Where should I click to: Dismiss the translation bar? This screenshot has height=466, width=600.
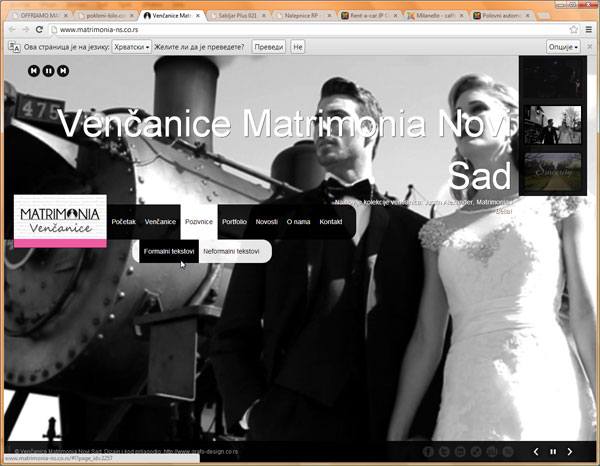pos(590,47)
